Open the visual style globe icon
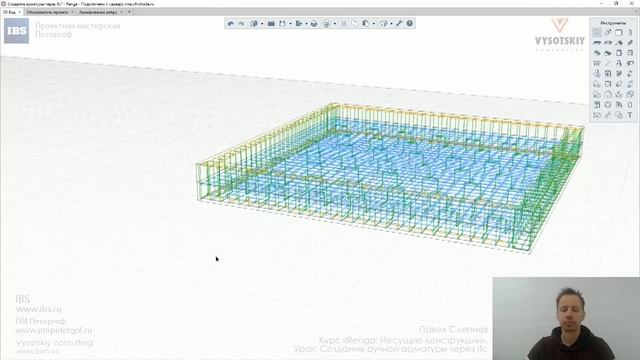The image size is (640, 360). coord(326,24)
